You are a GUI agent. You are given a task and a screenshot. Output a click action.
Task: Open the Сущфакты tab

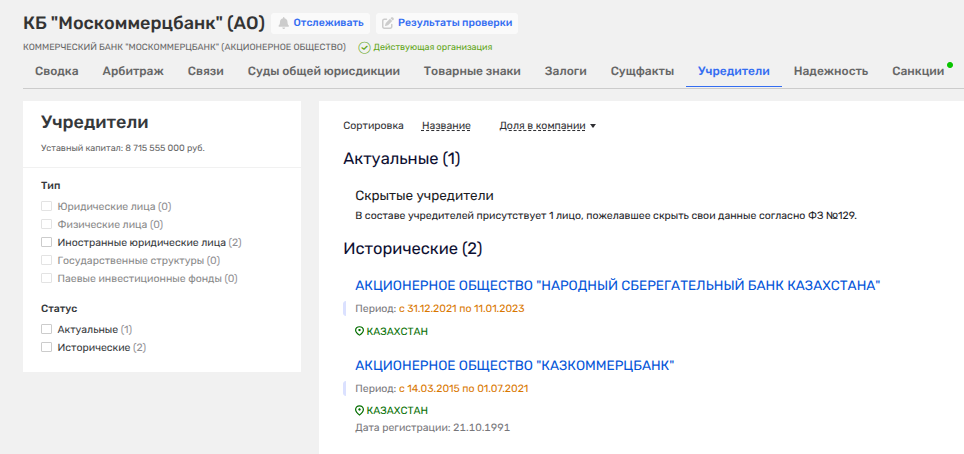[642, 71]
